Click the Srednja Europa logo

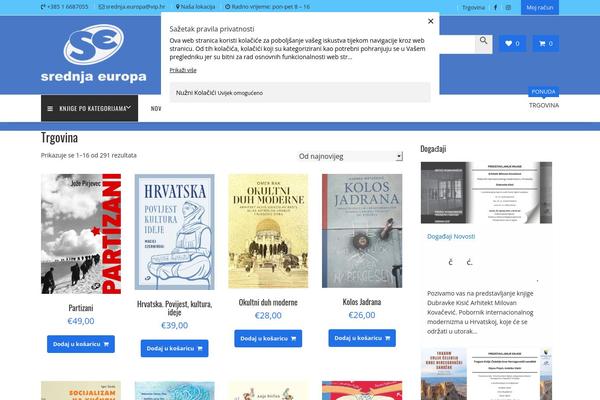94,53
